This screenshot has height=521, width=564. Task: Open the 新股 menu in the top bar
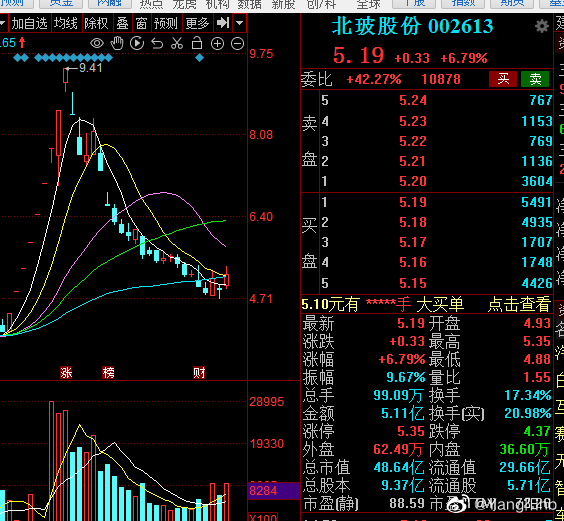pos(283,4)
